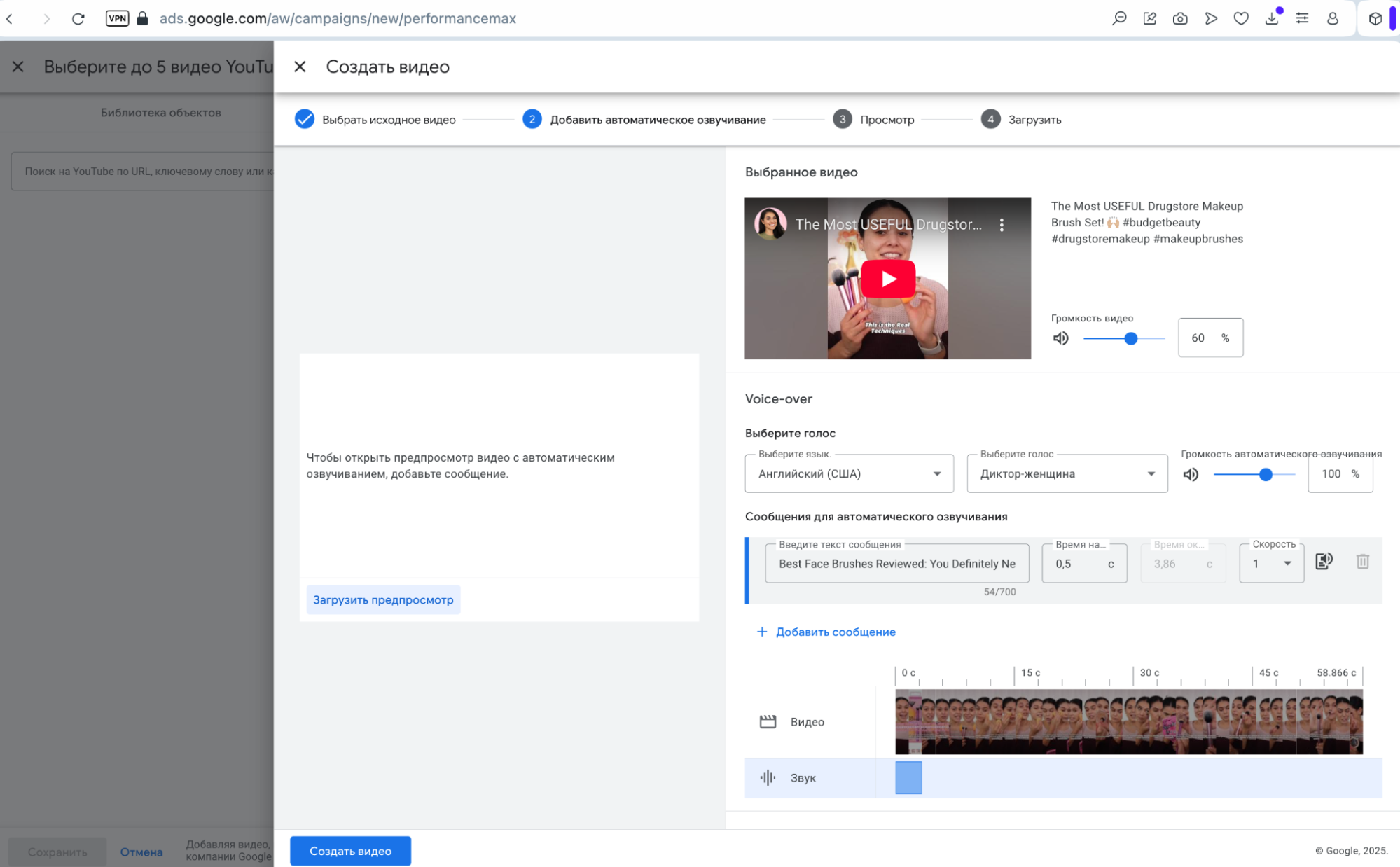1400x867 pixels.
Task: Go back in browser history
Action: (x=10, y=19)
